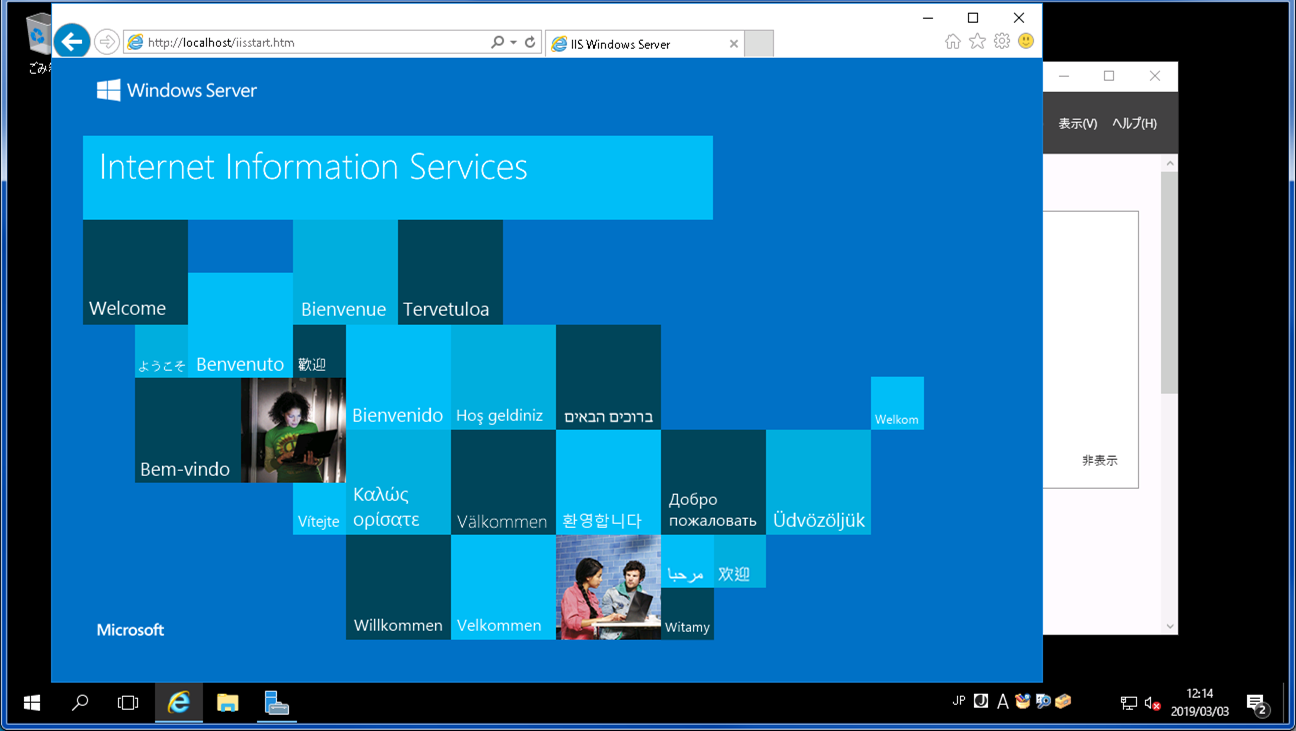Open the 表示(V) menu in the background window
Screen dimensions: 1296x731
tap(1076, 123)
